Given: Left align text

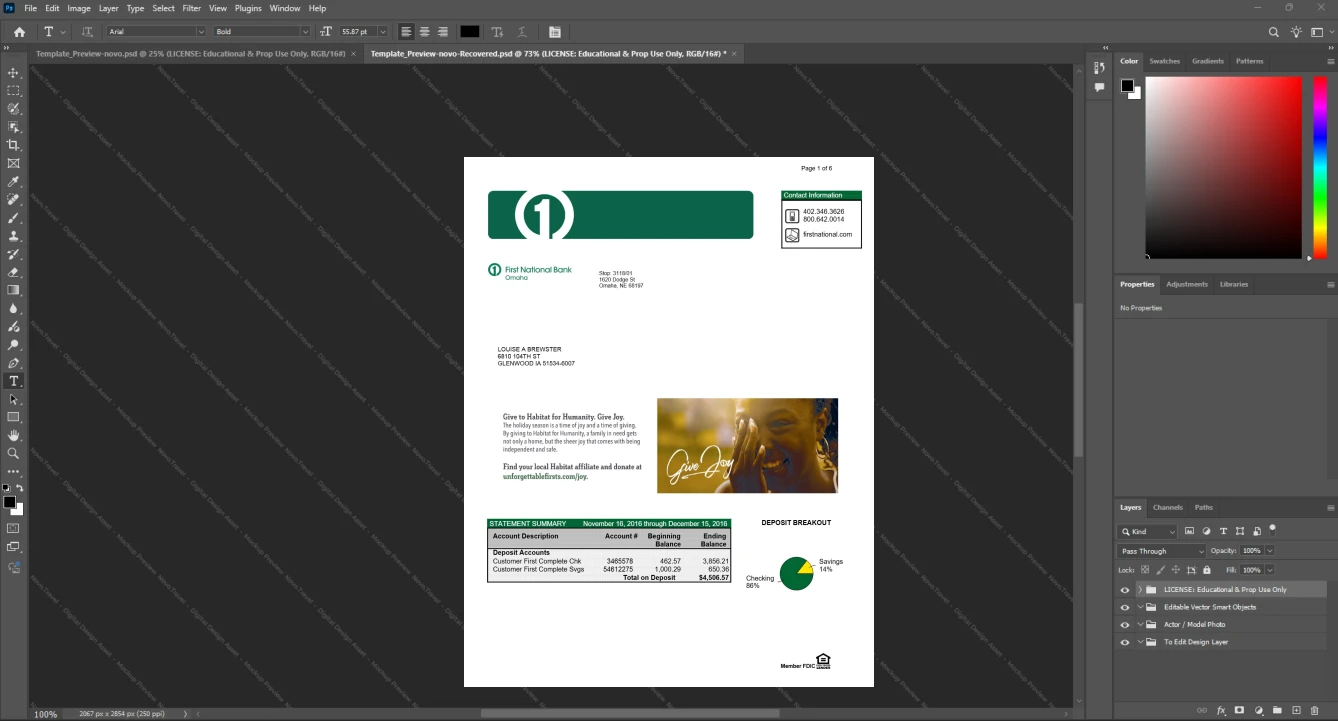Looking at the screenshot, I should pos(406,32).
